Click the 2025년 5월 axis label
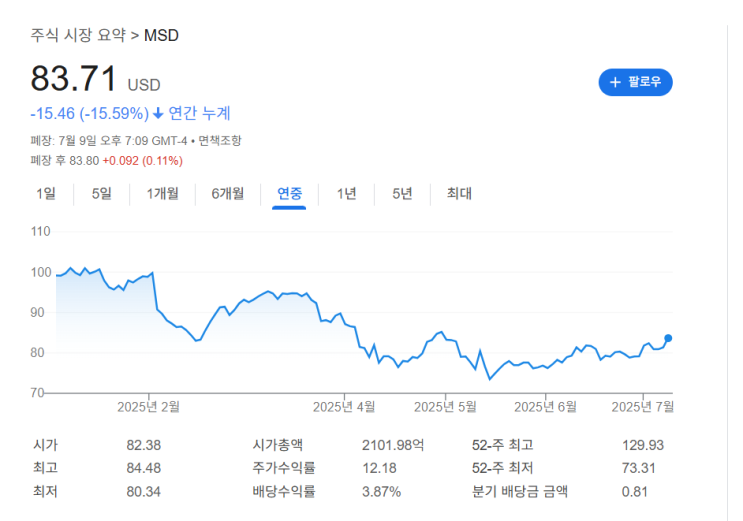The image size is (743, 521). point(445,407)
